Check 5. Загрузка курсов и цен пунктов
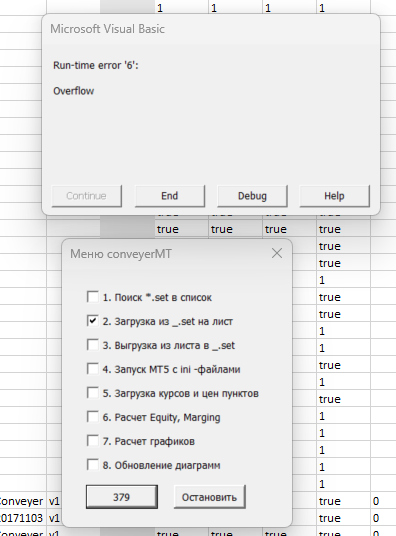 click(93, 393)
